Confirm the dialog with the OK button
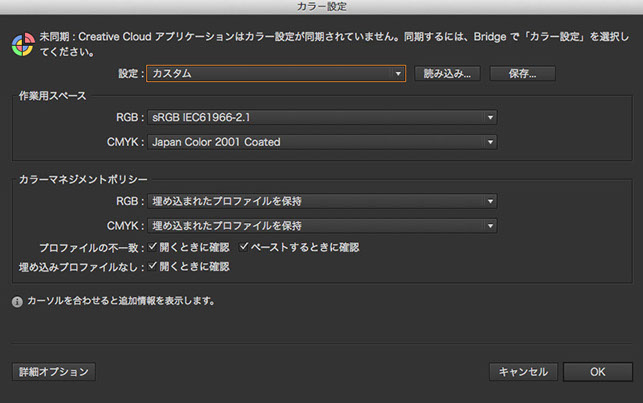The height and width of the screenshot is (403, 643). click(598, 372)
